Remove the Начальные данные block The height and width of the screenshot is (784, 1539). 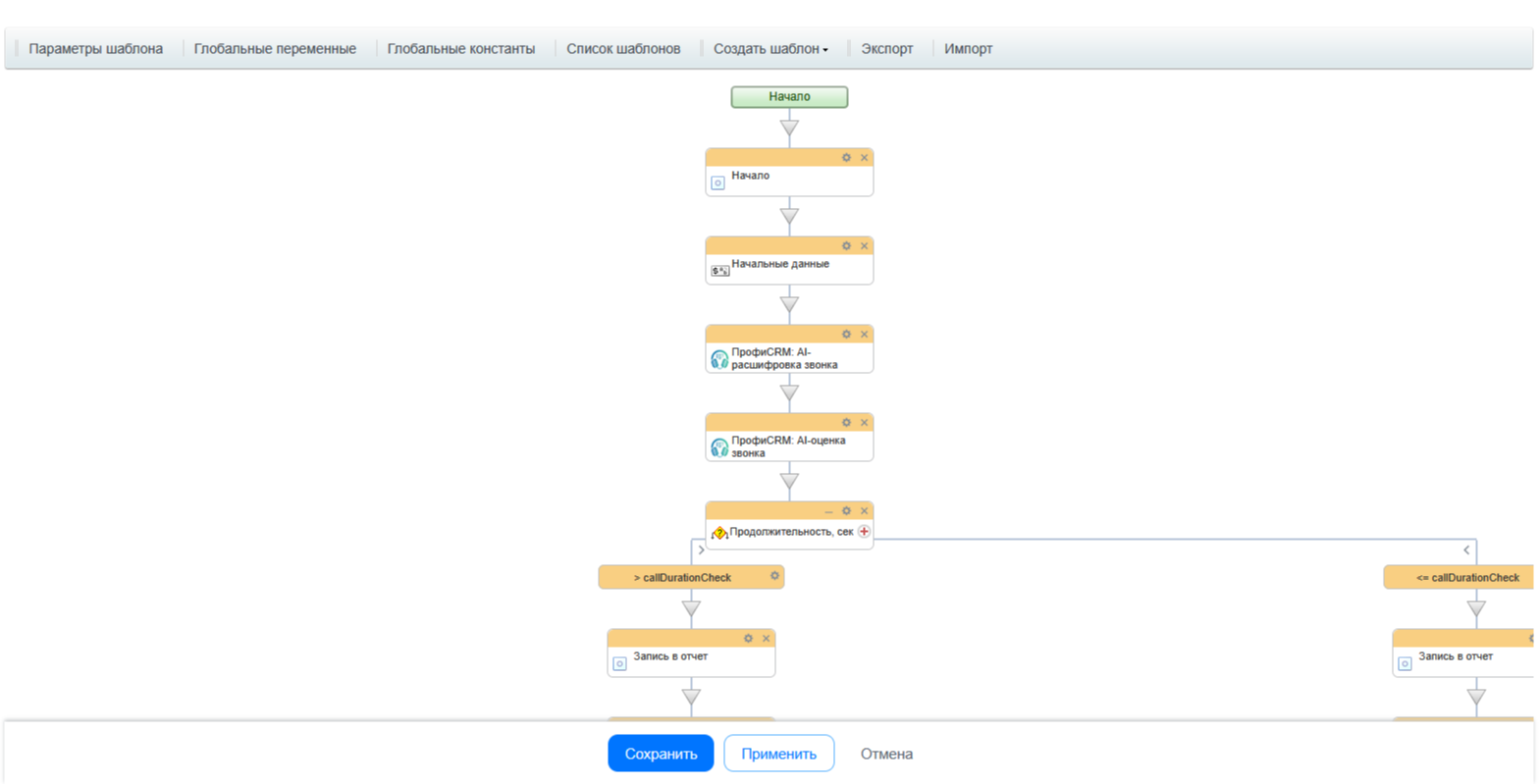click(x=865, y=245)
